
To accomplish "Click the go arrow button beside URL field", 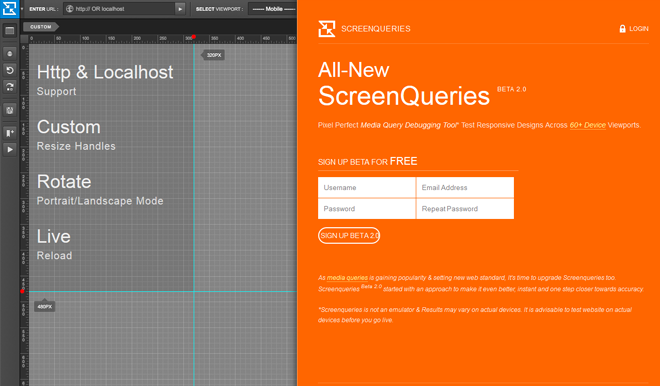I will tap(180, 9).
